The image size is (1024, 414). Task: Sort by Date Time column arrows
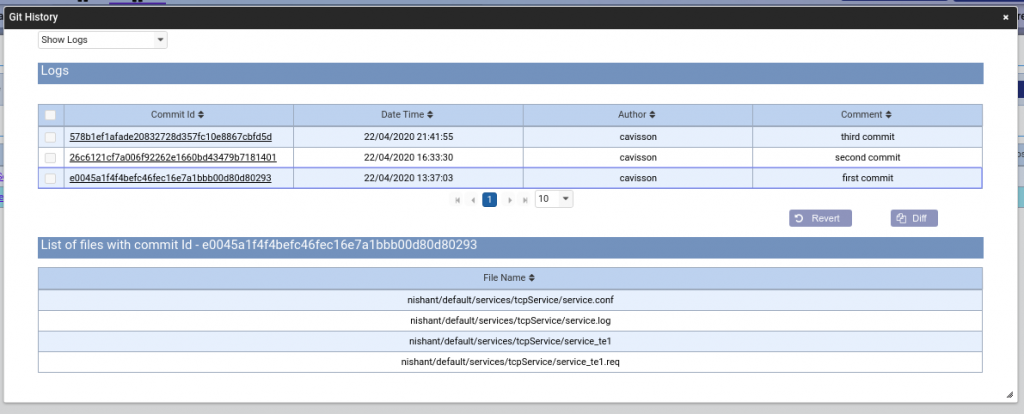[430, 115]
